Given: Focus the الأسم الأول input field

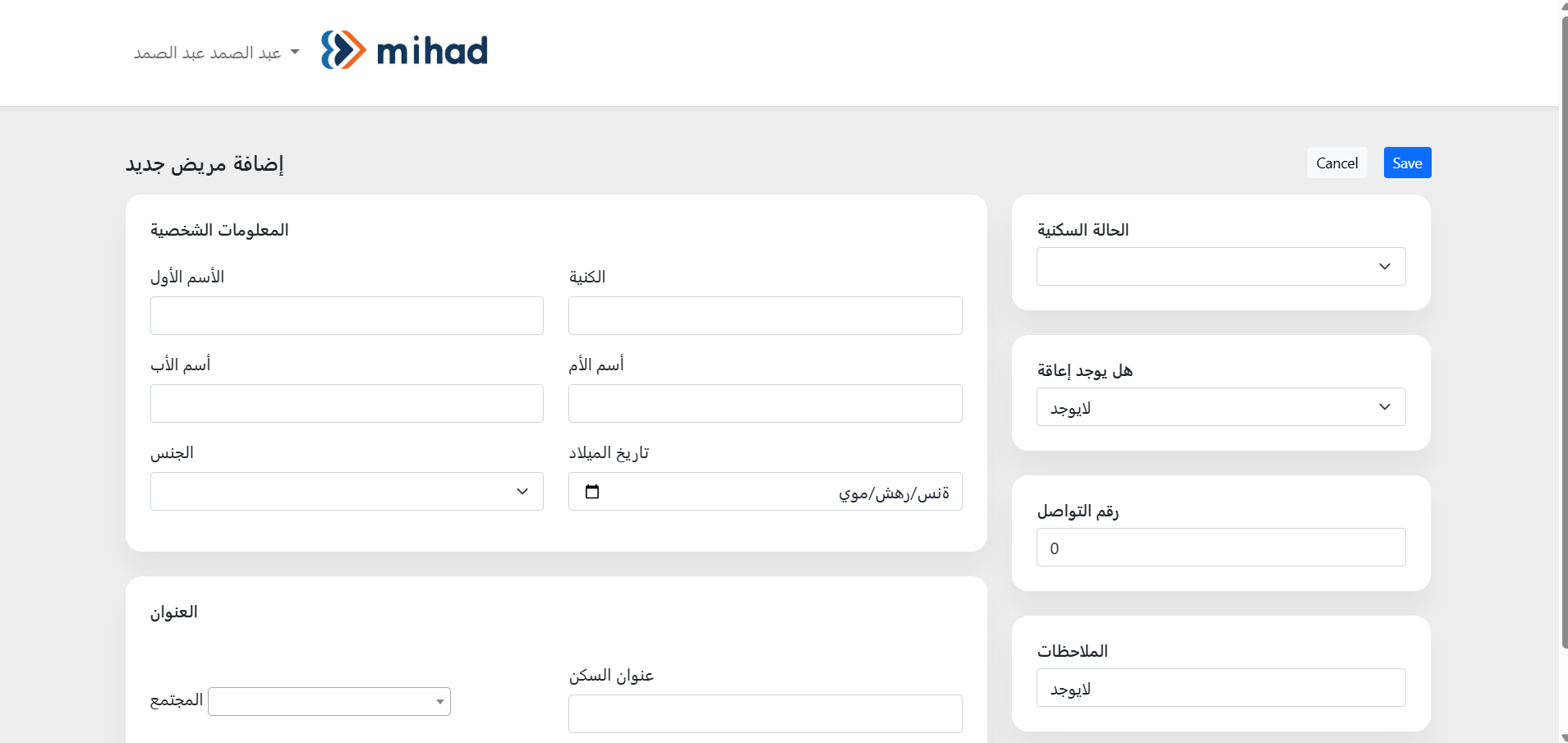Looking at the screenshot, I should pos(347,316).
